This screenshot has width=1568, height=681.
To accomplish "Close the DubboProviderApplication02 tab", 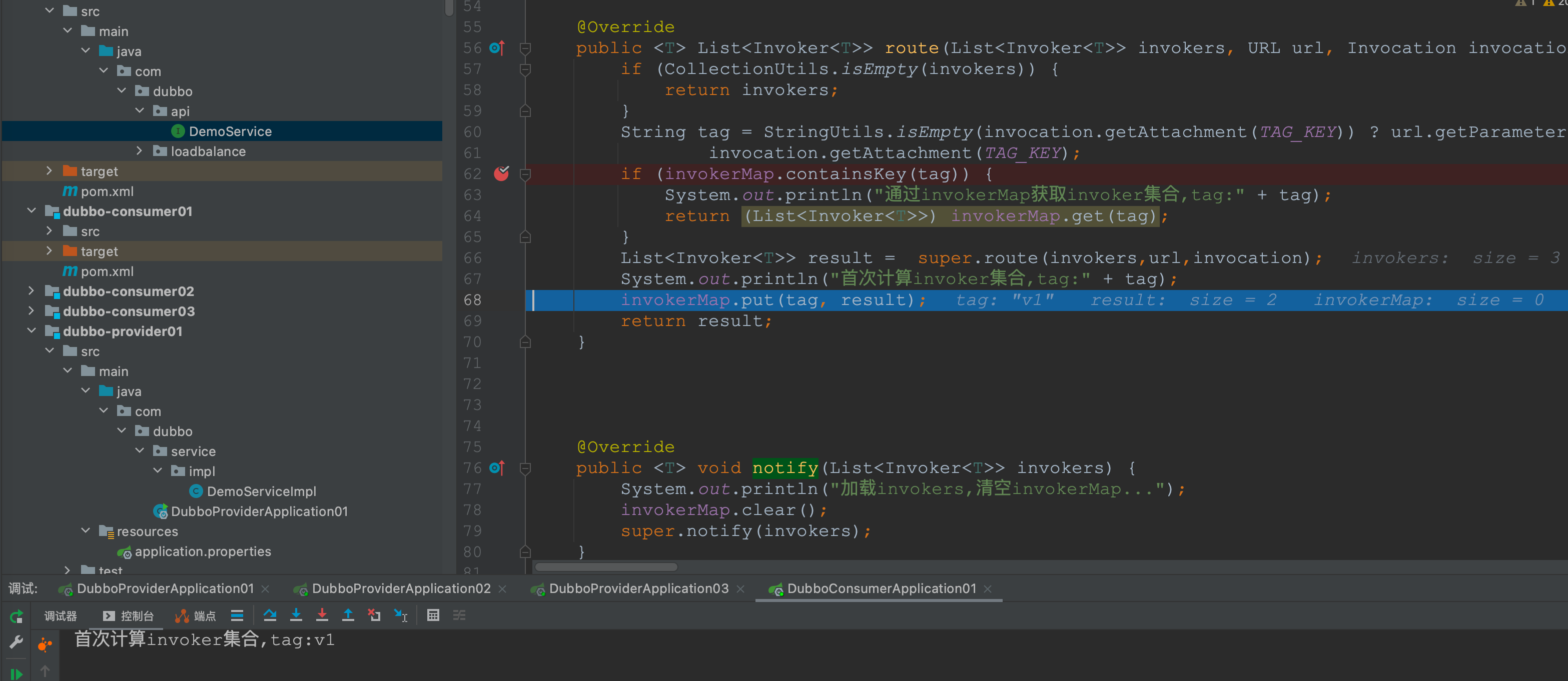I will click(502, 589).
